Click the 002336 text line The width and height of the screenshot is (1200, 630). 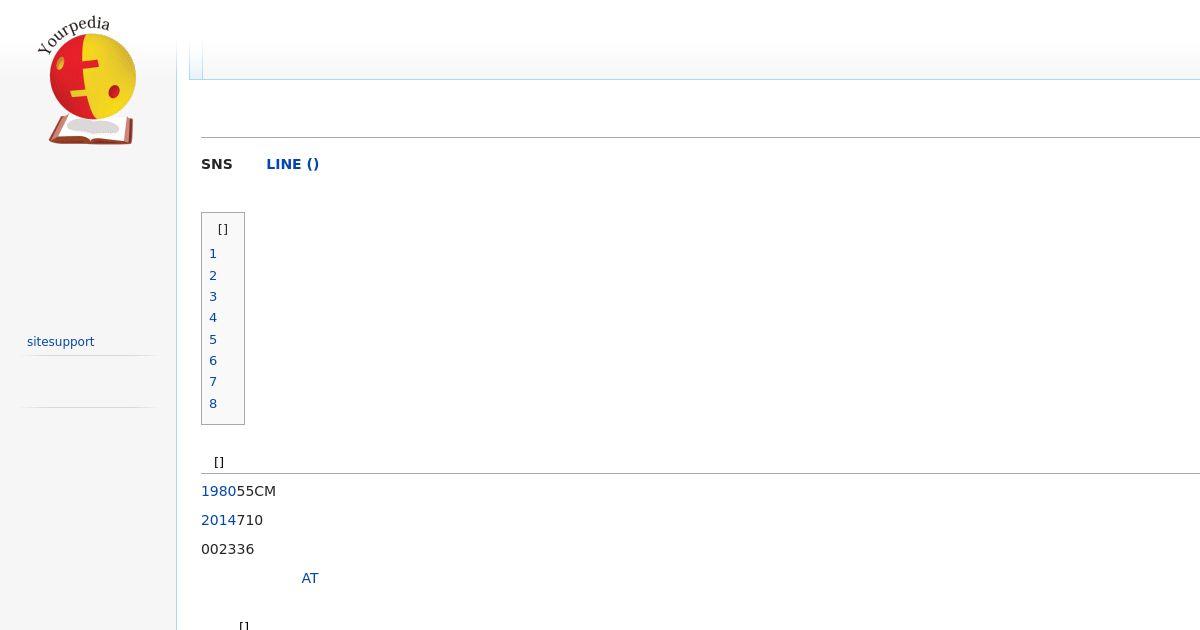[x=228, y=549]
